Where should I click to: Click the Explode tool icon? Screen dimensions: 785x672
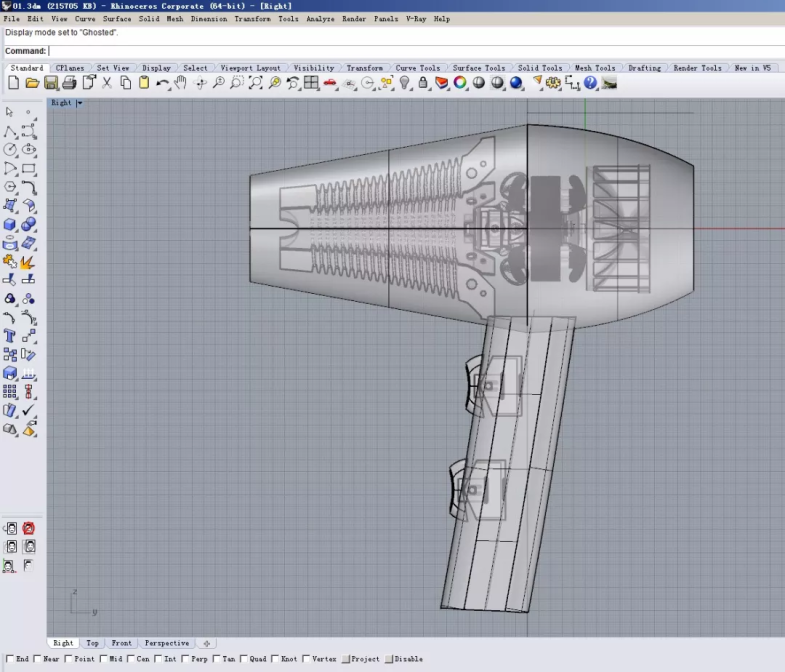(x=28, y=262)
